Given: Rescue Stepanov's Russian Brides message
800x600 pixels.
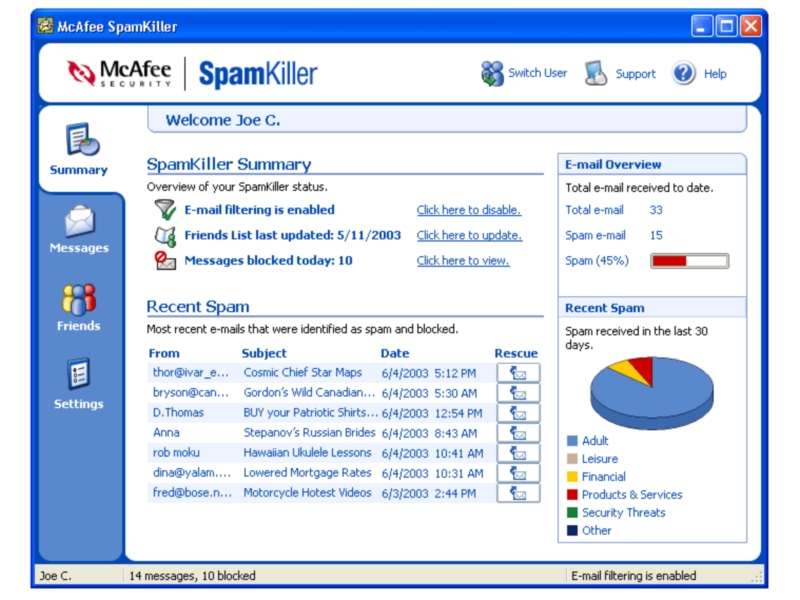Looking at the screenshot, I should [x=518, y=433].
